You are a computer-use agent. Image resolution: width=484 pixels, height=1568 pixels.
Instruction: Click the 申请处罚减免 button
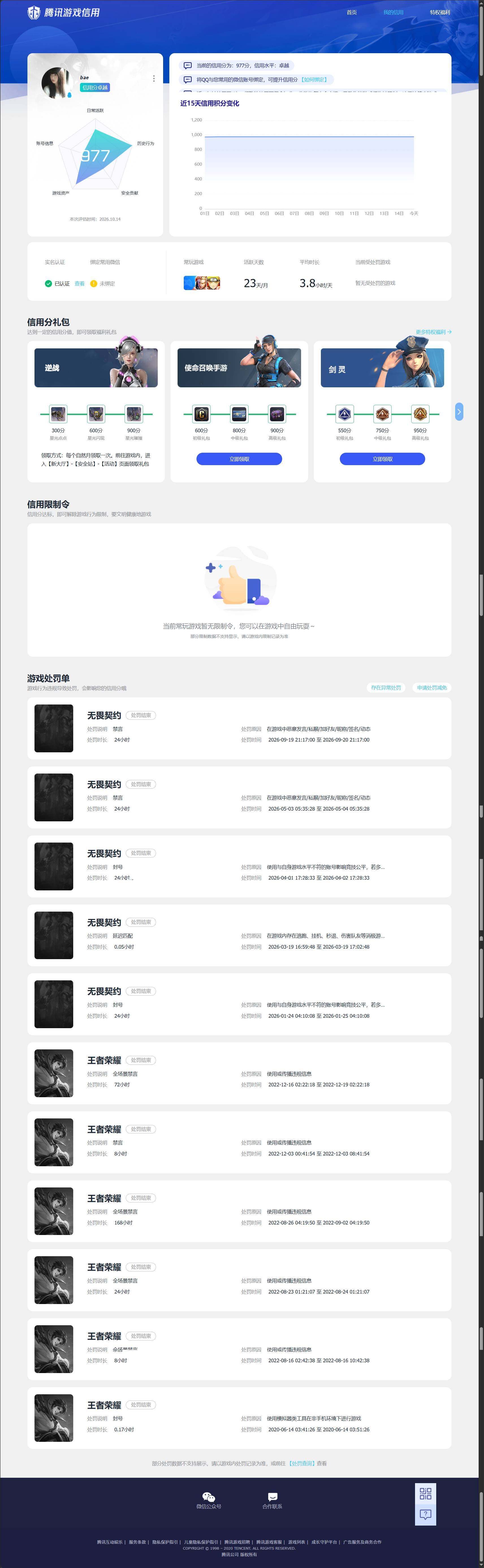tap(432, 688)
